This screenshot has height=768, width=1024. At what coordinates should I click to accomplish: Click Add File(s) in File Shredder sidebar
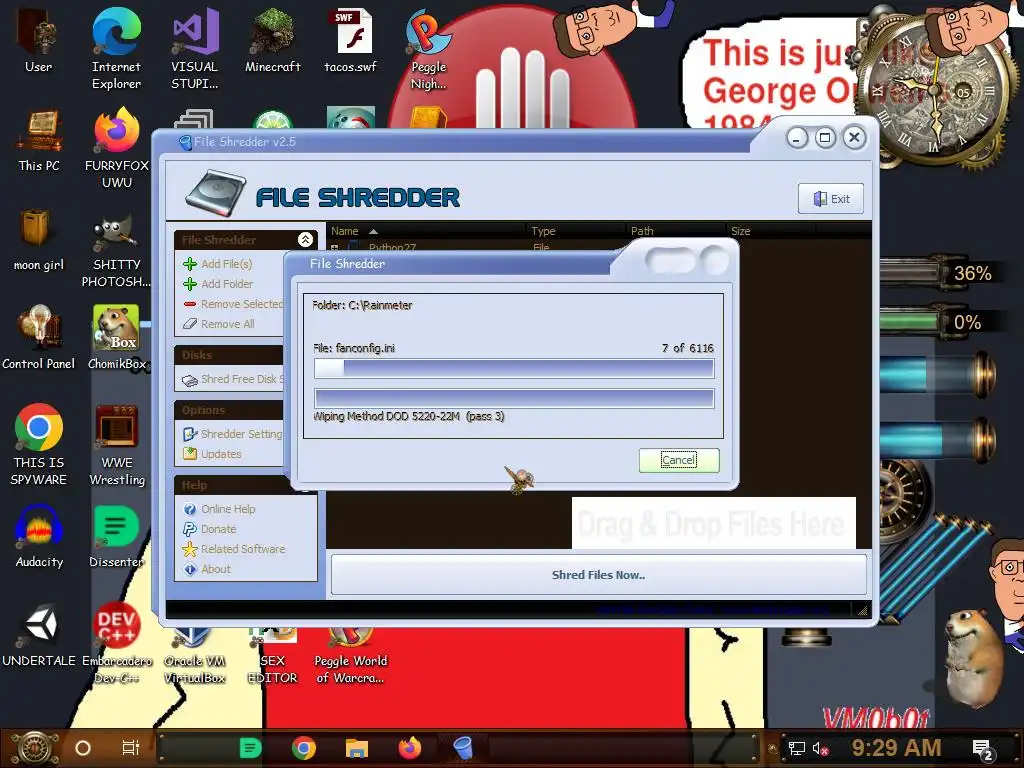point(217,264)
